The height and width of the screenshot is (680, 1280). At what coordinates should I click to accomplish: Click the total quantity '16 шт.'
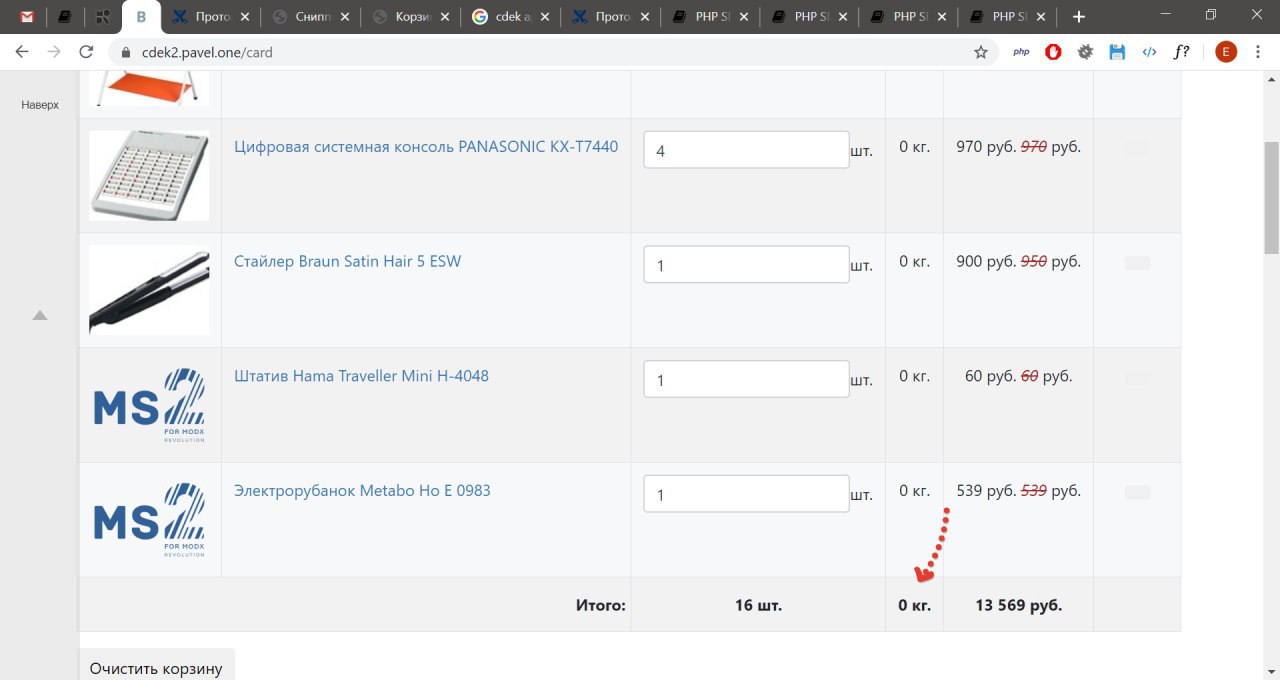tap(758, 605)
